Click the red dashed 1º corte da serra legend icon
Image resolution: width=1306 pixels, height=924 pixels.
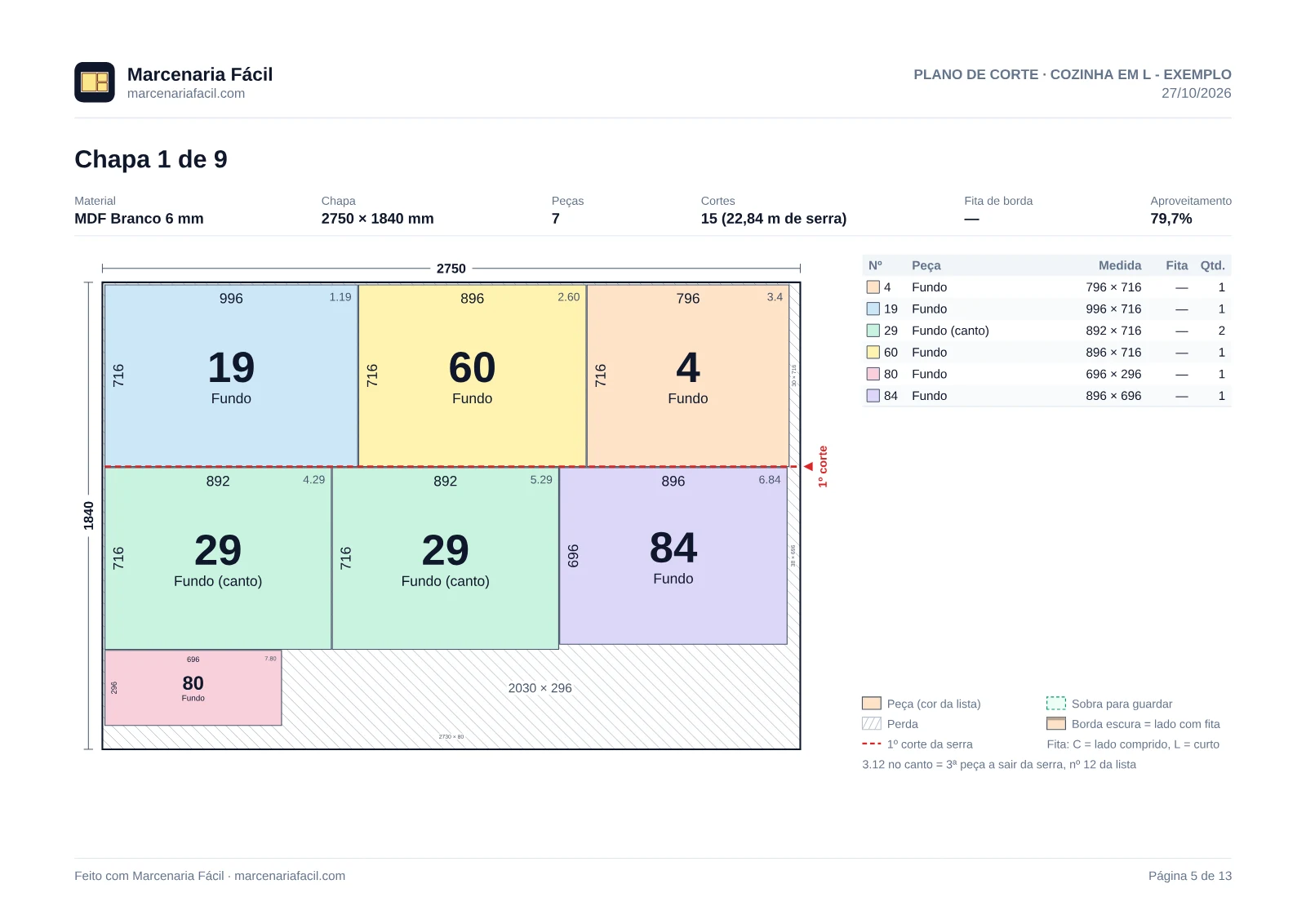click(x=872, y=744)
